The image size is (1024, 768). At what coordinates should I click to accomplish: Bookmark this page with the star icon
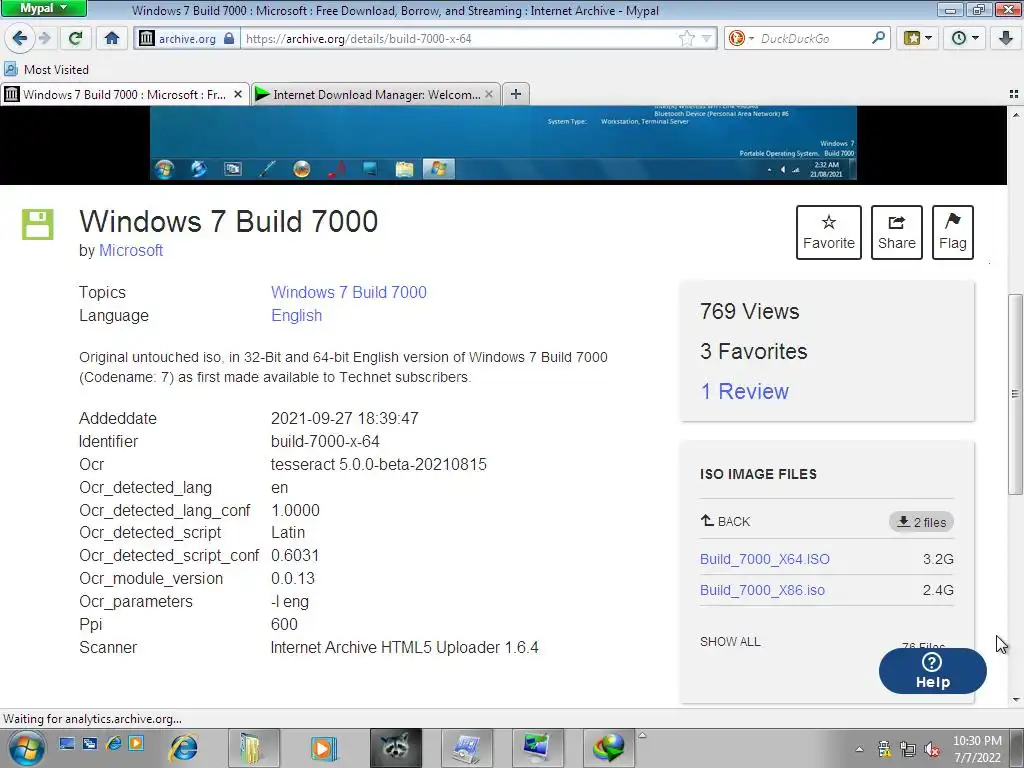click(x=686, y=39)
